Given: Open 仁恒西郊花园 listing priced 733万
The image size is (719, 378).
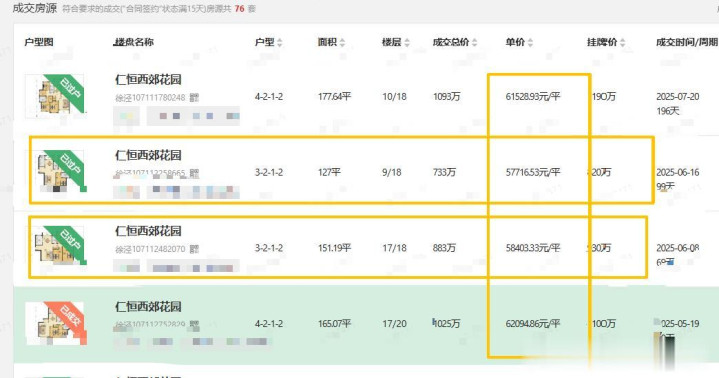Looking at the screenshot, I should (148, 155).
